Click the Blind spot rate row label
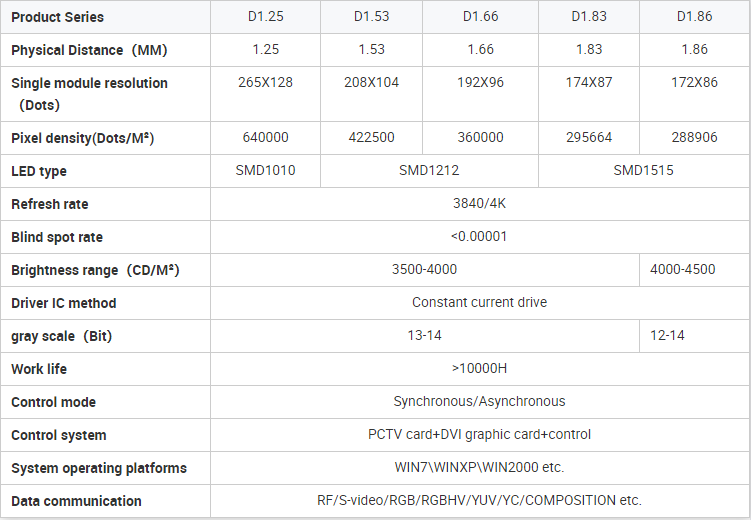 (x=57, y=237)
